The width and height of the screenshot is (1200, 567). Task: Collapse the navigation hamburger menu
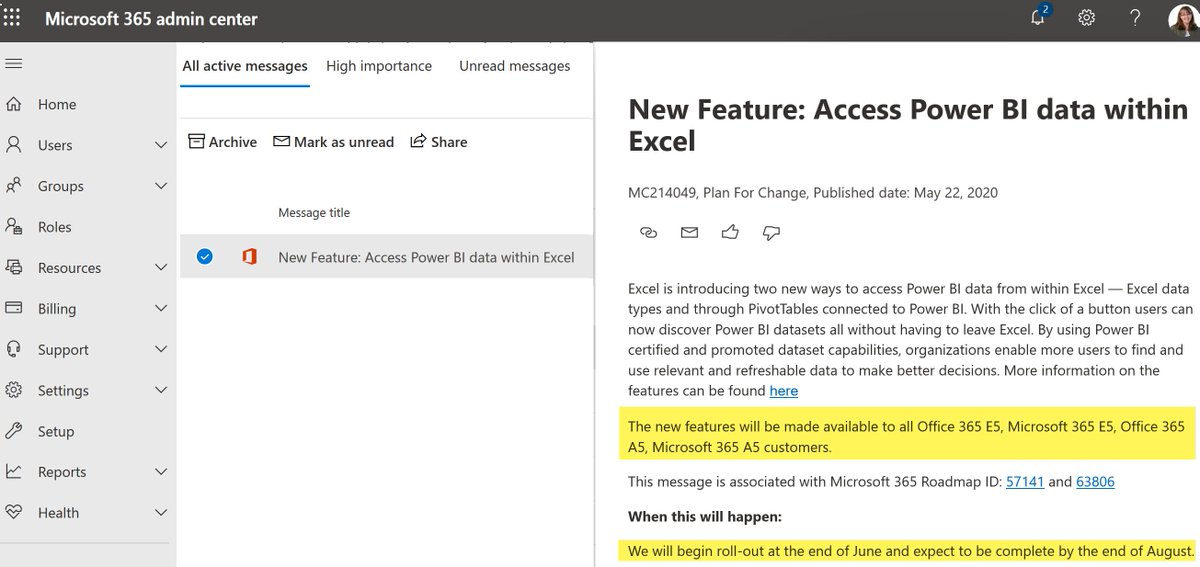pos(13,64)
